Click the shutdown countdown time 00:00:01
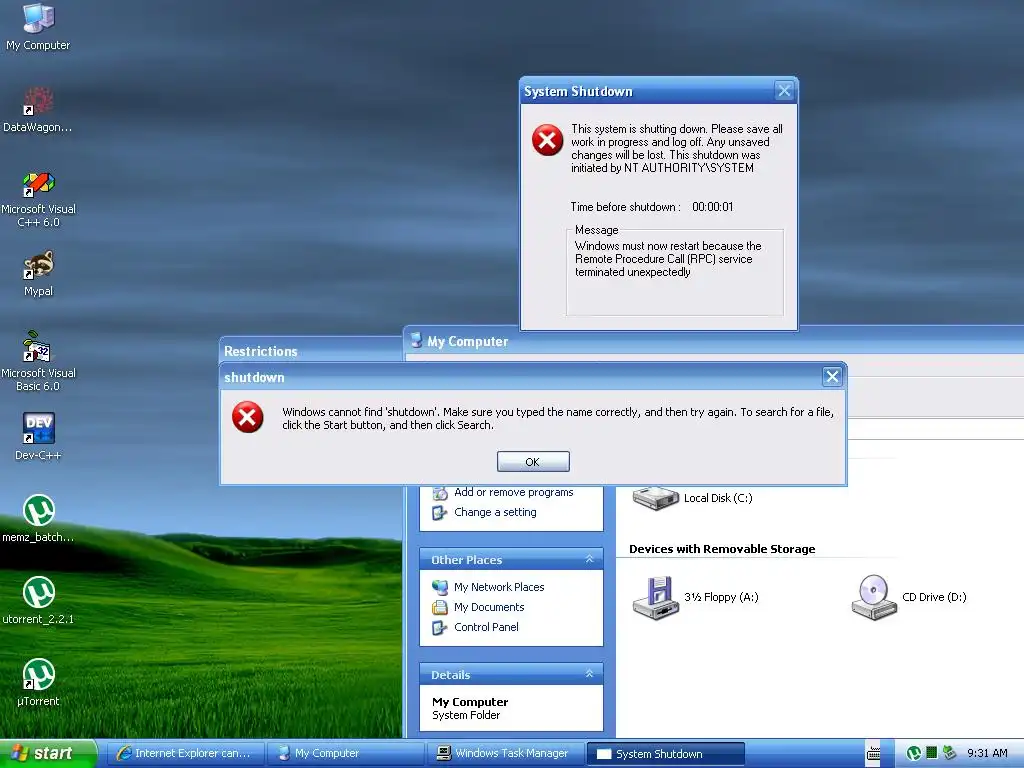The height and width of the screenshot is (768, 1024). [712, 207]
